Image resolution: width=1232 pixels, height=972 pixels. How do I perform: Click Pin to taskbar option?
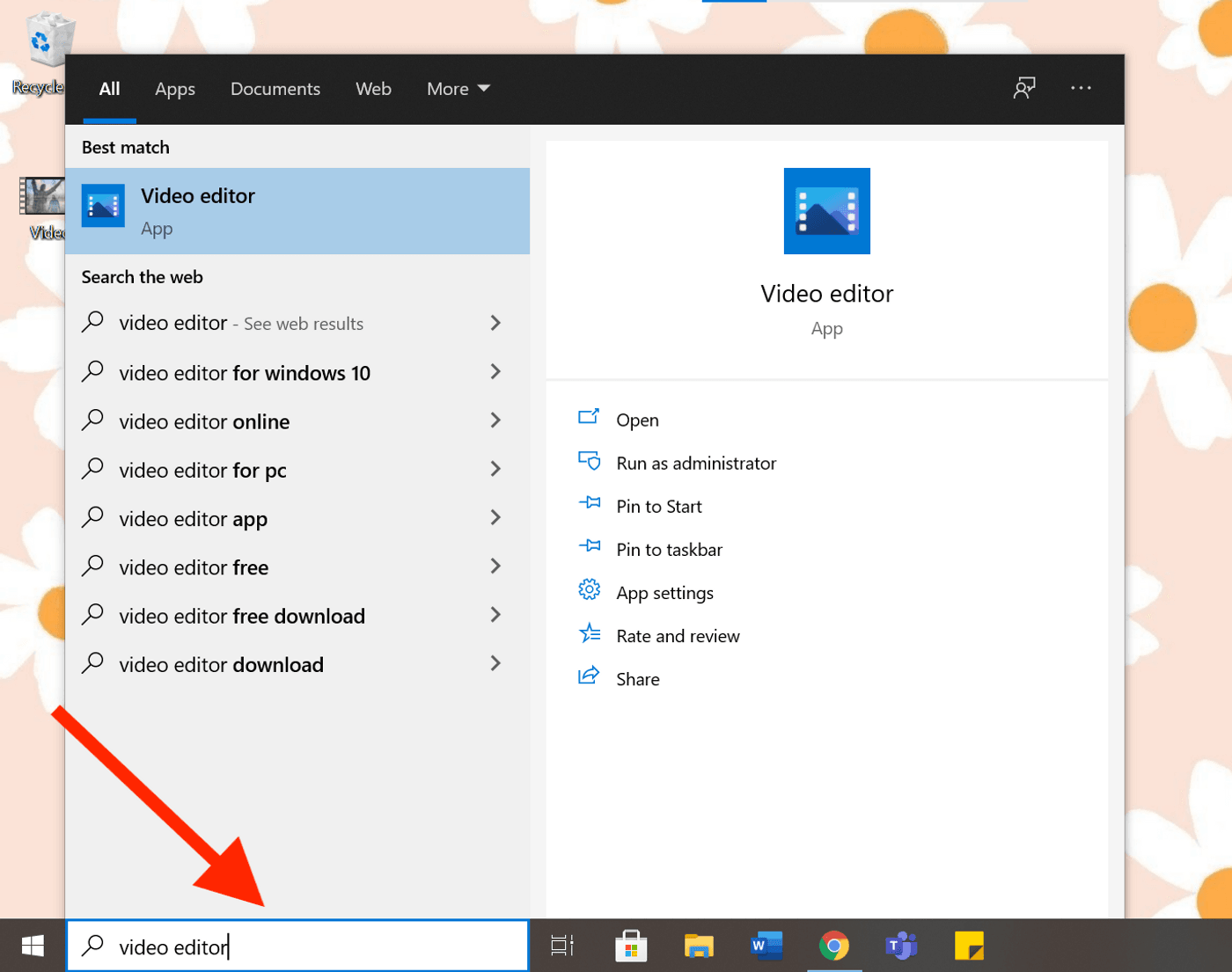(669, 549)
